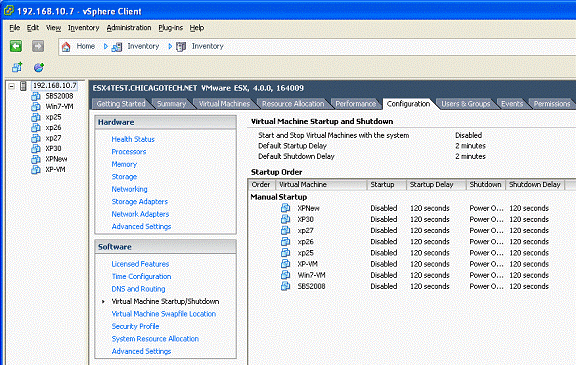The height and width of the screenshot is (365, 576).
Task: Switch to the Permissions tab
Action: (552, 104)
